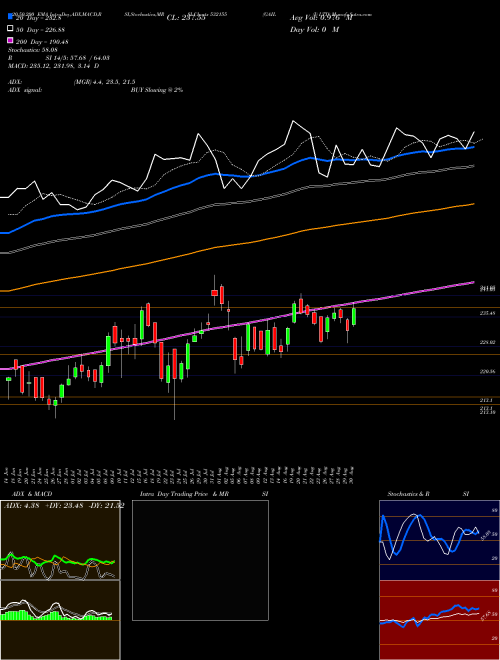Click the white 50 Day legend swatch

[x=10, y=29]
